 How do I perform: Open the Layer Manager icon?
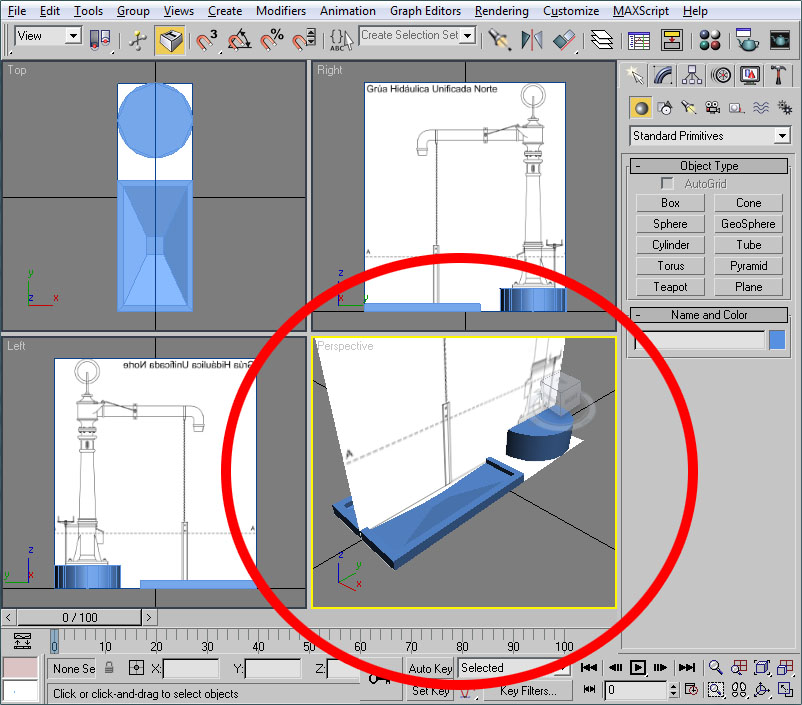[601, 40]
